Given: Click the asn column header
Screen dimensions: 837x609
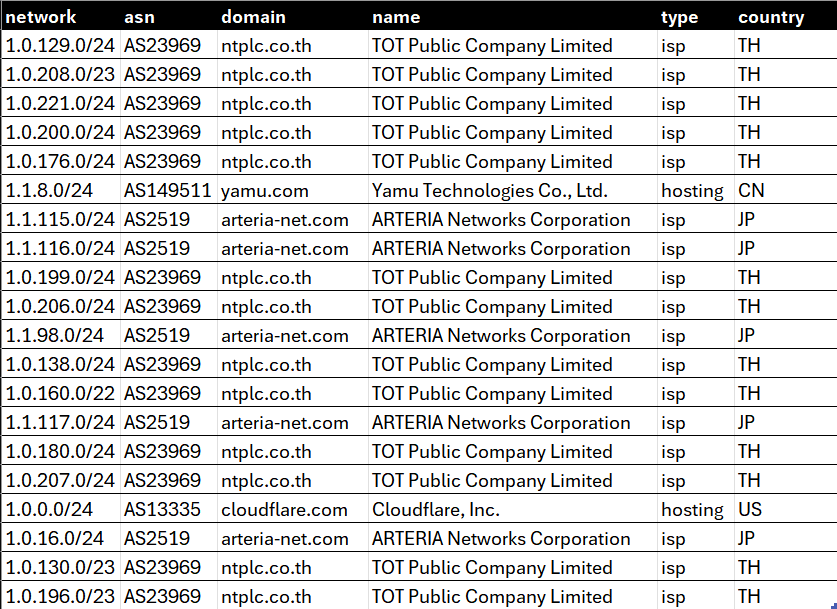Looking at the screenshot, I should click(x=141, y=16).
